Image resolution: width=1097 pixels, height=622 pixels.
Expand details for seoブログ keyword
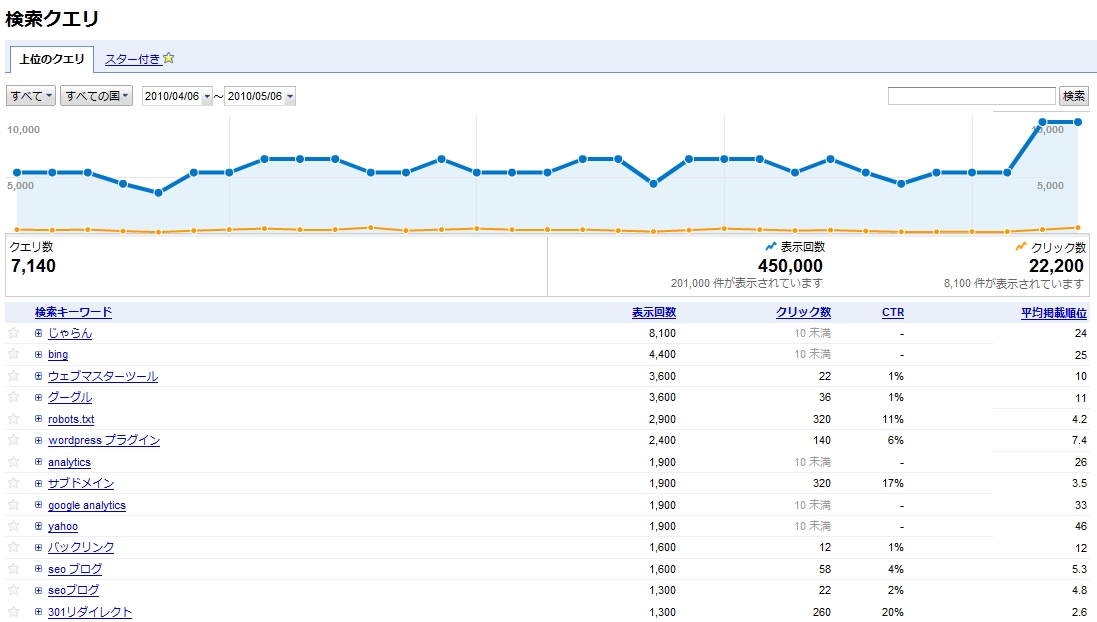pos(38,590)
